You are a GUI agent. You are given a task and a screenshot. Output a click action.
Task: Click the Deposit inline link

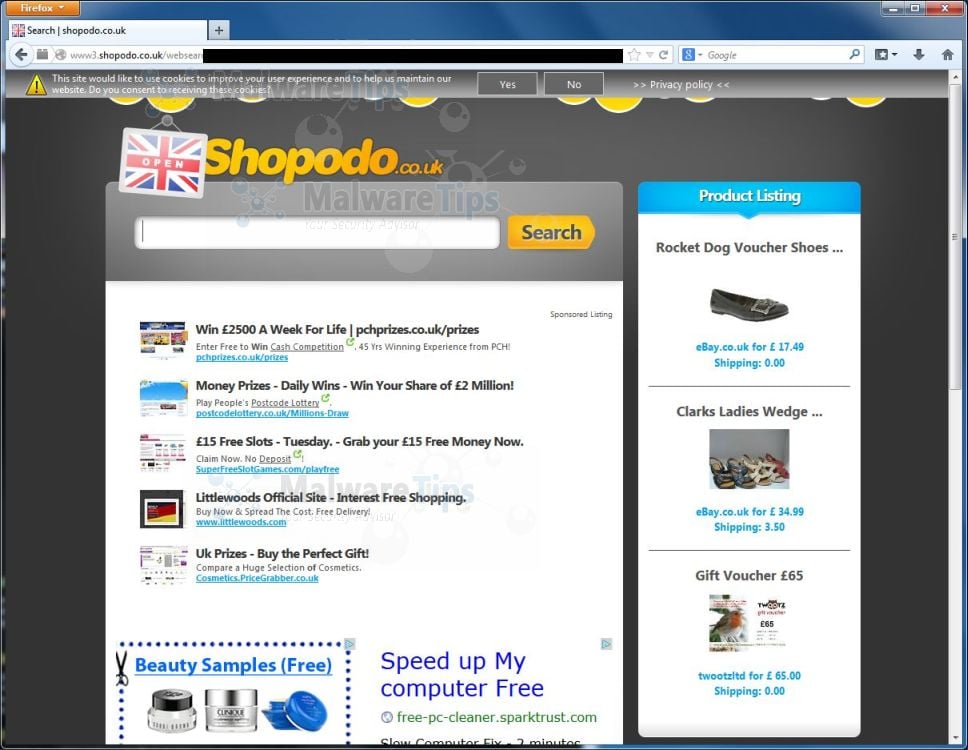point(275,459)
